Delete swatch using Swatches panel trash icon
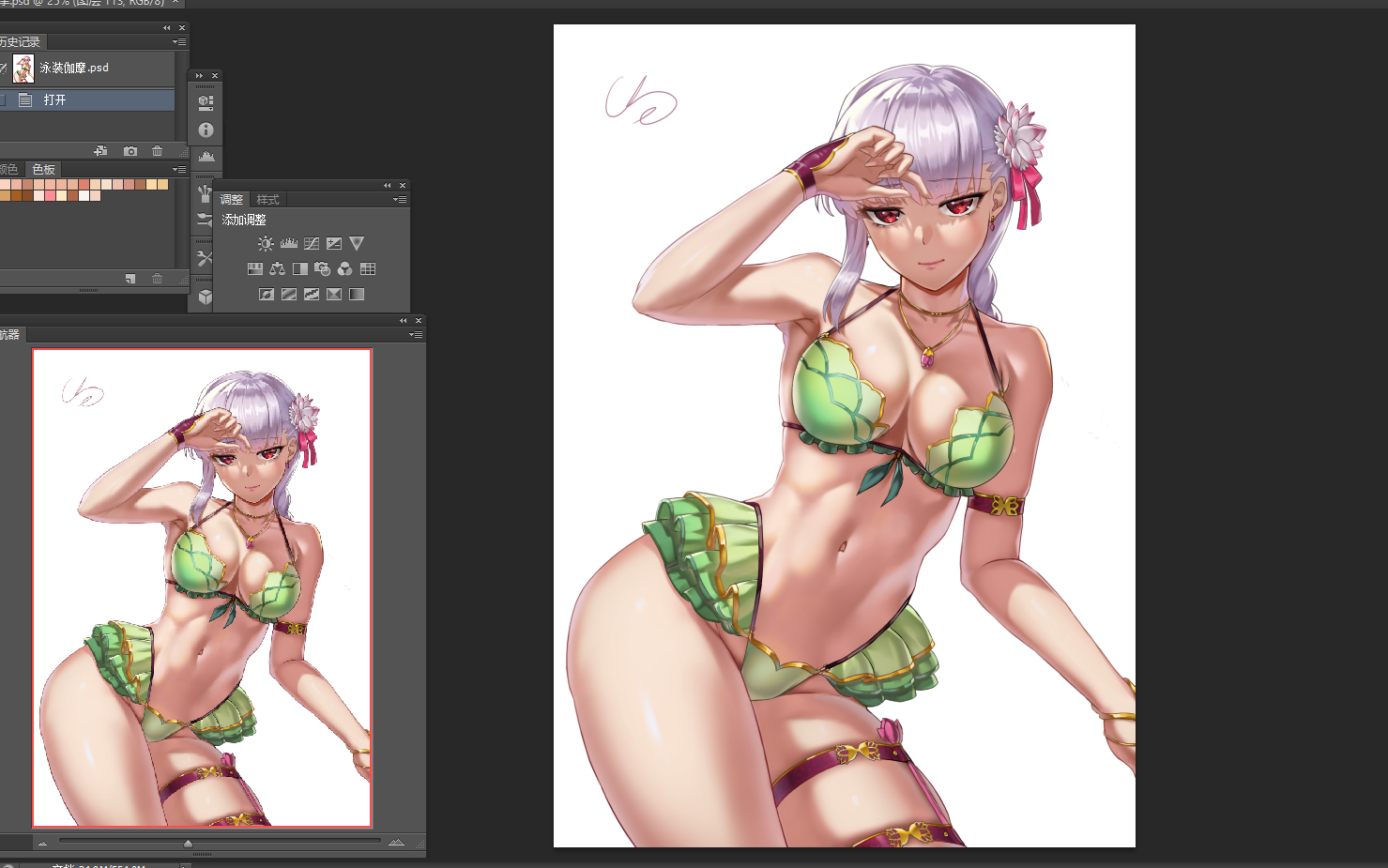The image size is (1388, 868). (157, 279)
